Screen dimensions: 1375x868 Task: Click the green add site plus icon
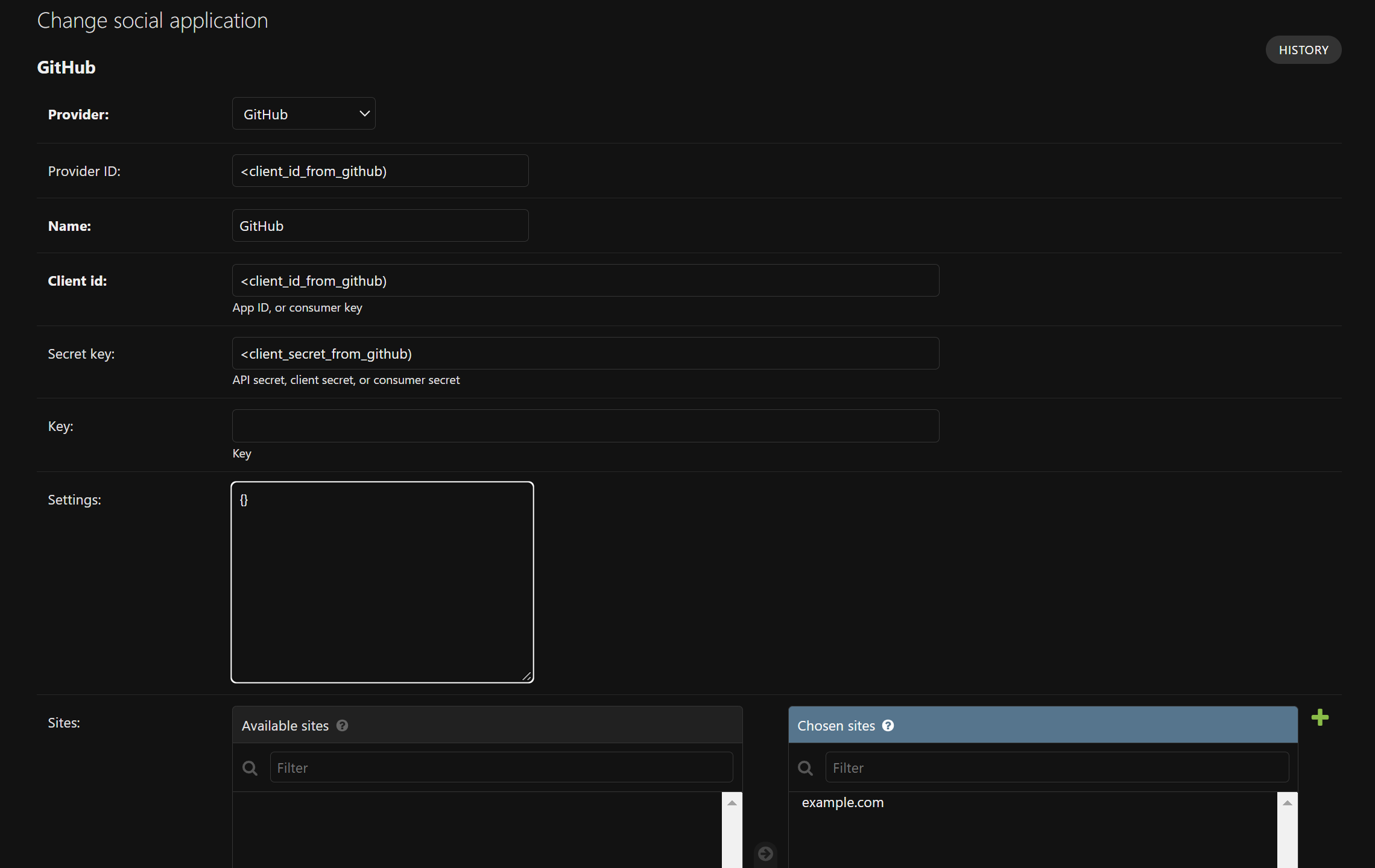[x=1320, y=717]
